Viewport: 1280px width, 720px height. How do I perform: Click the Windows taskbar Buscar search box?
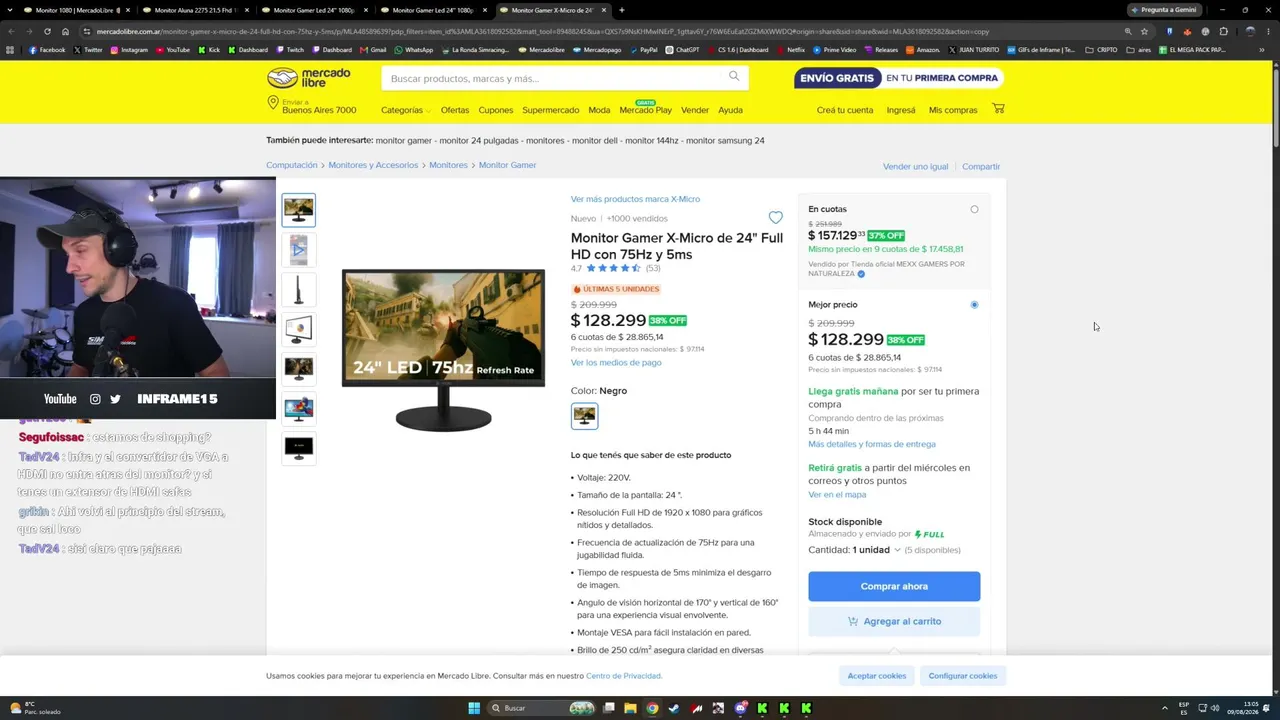[x=540, y=708]
